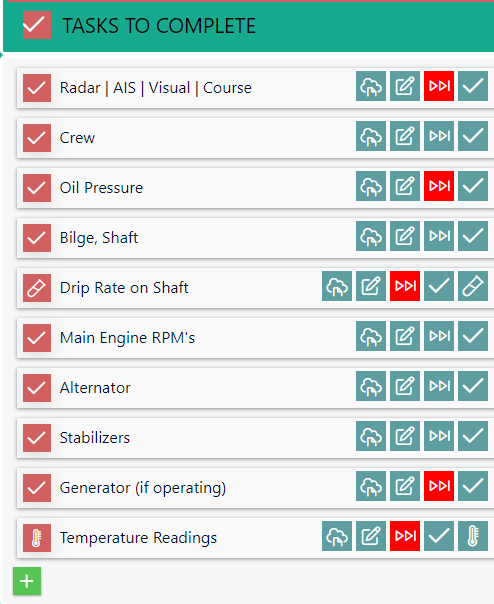Screen dimensions: 494x604
Task: Click the test tube icon at right of Drip Rate
Action: [473, 286]
